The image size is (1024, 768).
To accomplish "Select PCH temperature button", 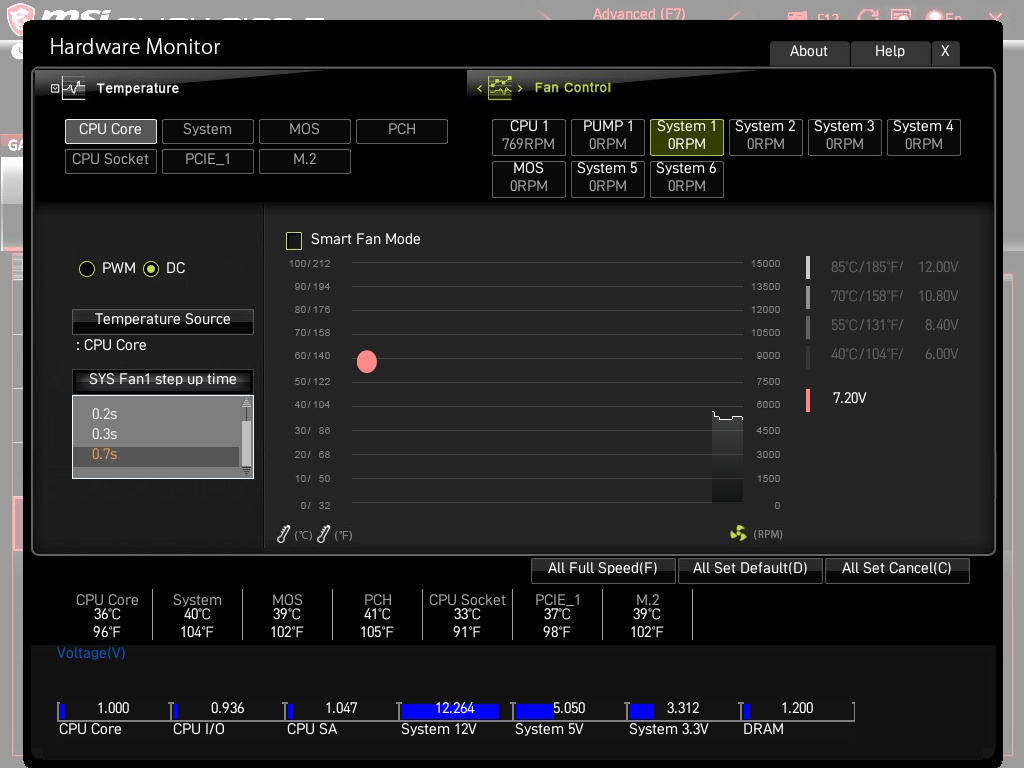I will pyautogui.click(x=402, y=130).
